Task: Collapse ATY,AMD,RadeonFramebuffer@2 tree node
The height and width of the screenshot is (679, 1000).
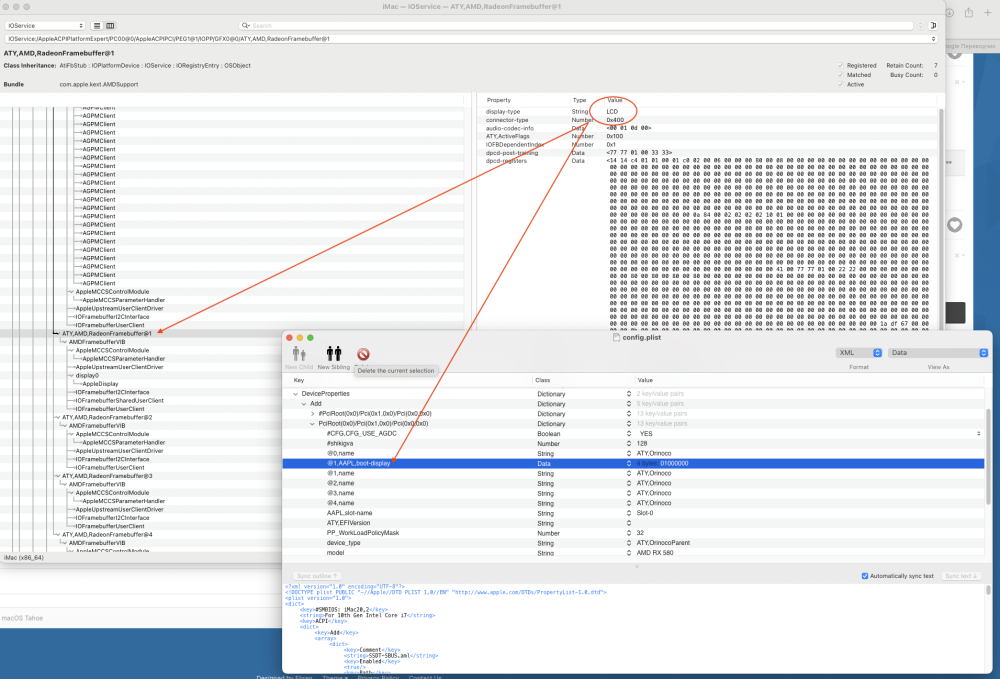Action: point(57,418)
